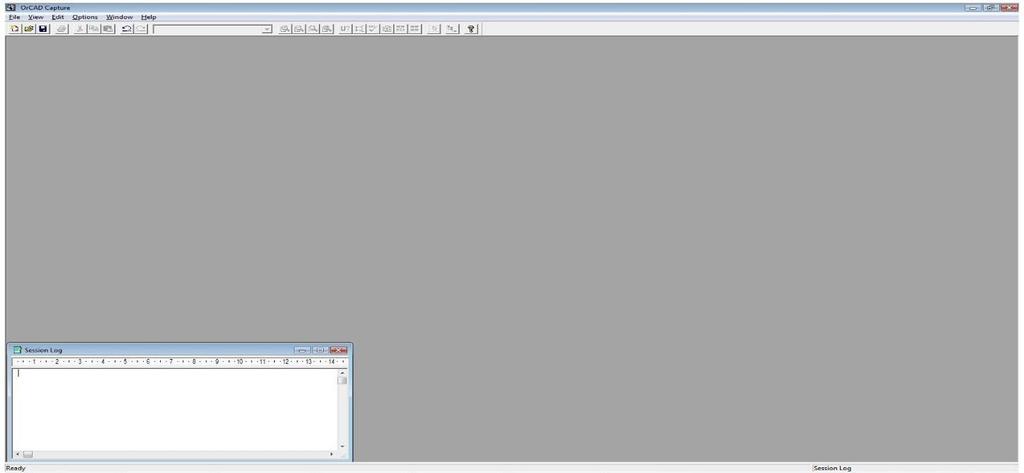Create a new document via toolbar icon
The width and height of the screenshot is (1024, 473).
click(14, 29)
